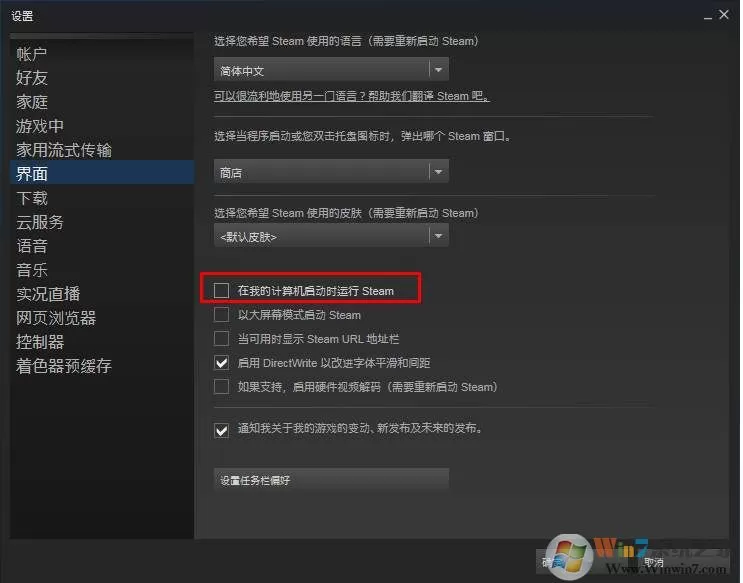
Task: Toggle 显示 Steam URL 地址栏 checkbox
Action: point(221,339)
